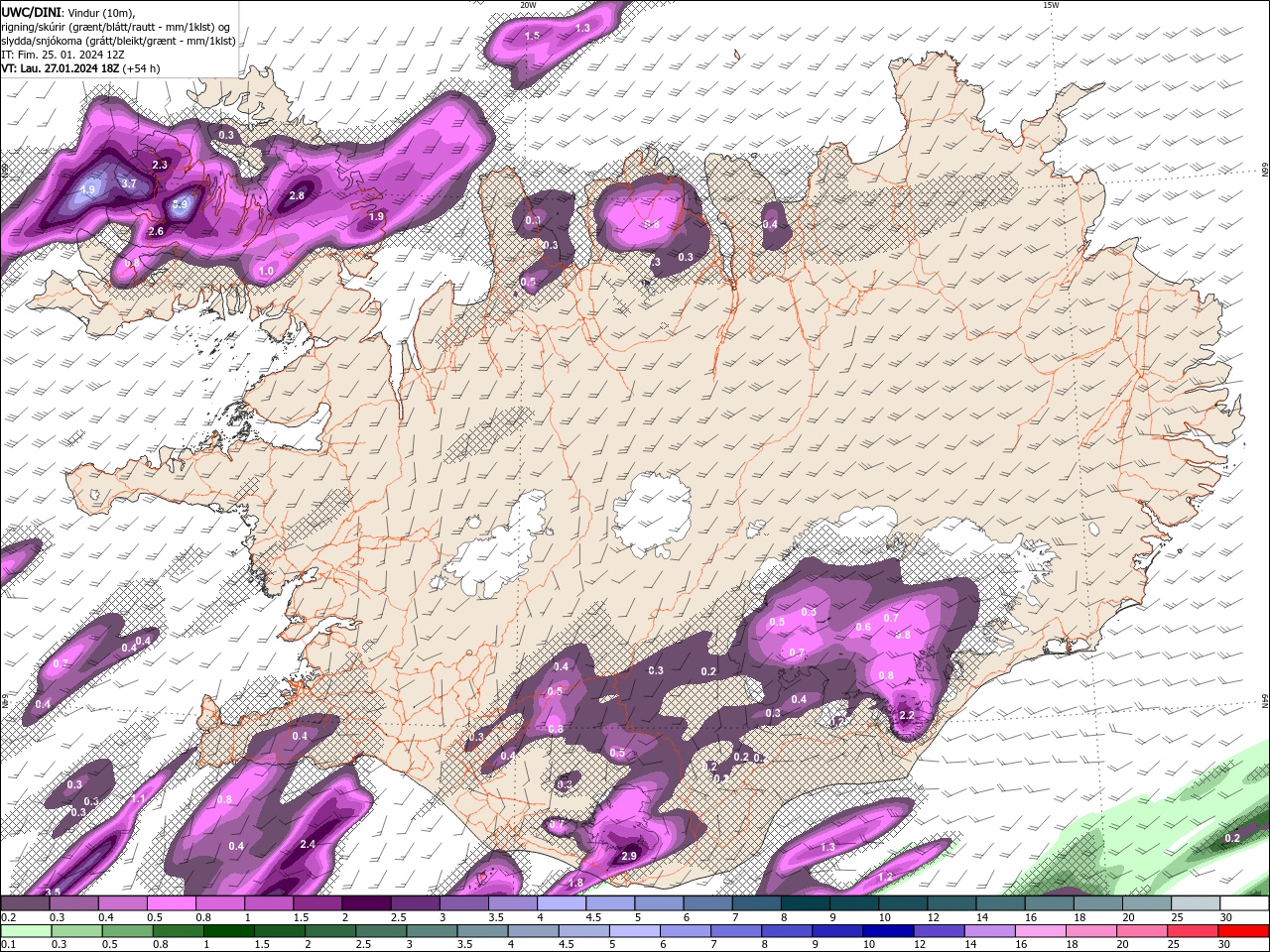Image resolution: width=1270 pixels, height=952 pixels.
Task: Click the 'slydda/snjókoma (grátt/bleikt/grænt' description line
Action: point(118,40)
